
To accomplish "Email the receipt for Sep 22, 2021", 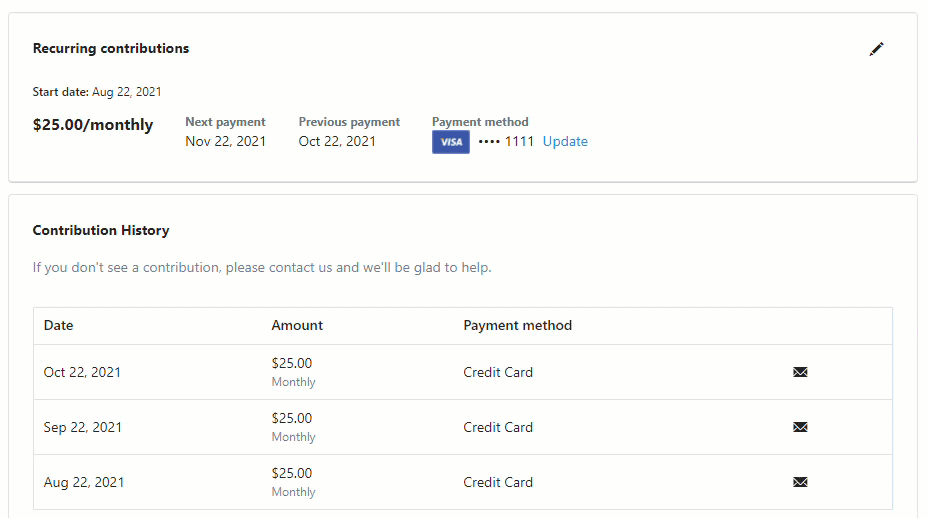I will 800,427.
